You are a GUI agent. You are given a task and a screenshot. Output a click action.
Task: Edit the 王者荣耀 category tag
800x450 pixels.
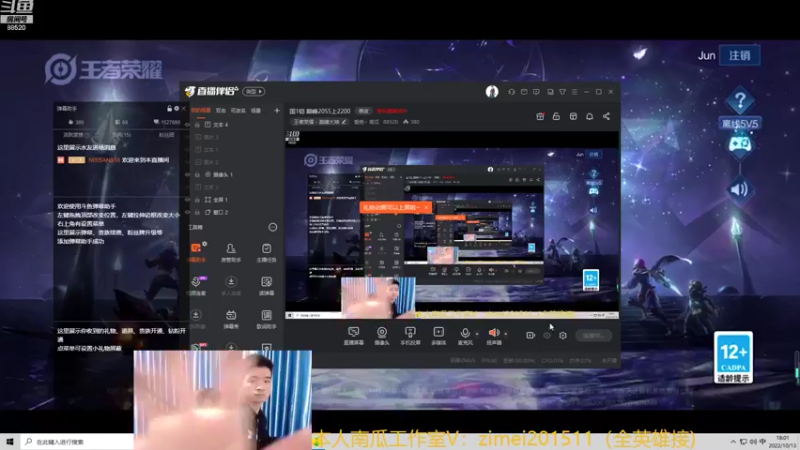319,122
